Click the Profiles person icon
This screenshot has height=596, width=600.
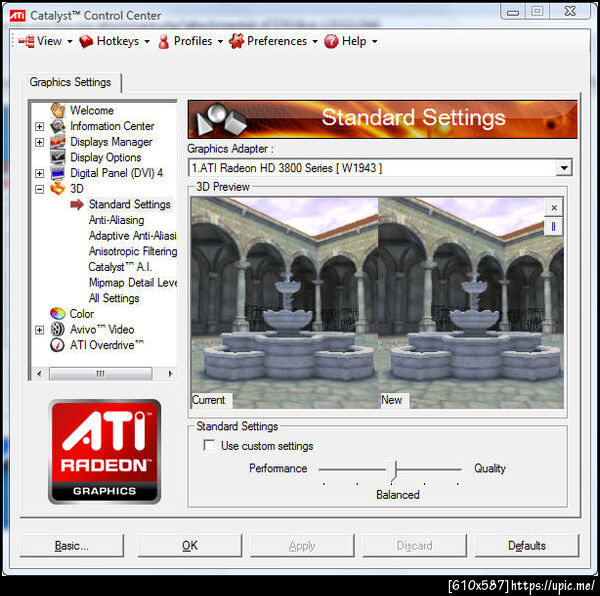(164, 41)
